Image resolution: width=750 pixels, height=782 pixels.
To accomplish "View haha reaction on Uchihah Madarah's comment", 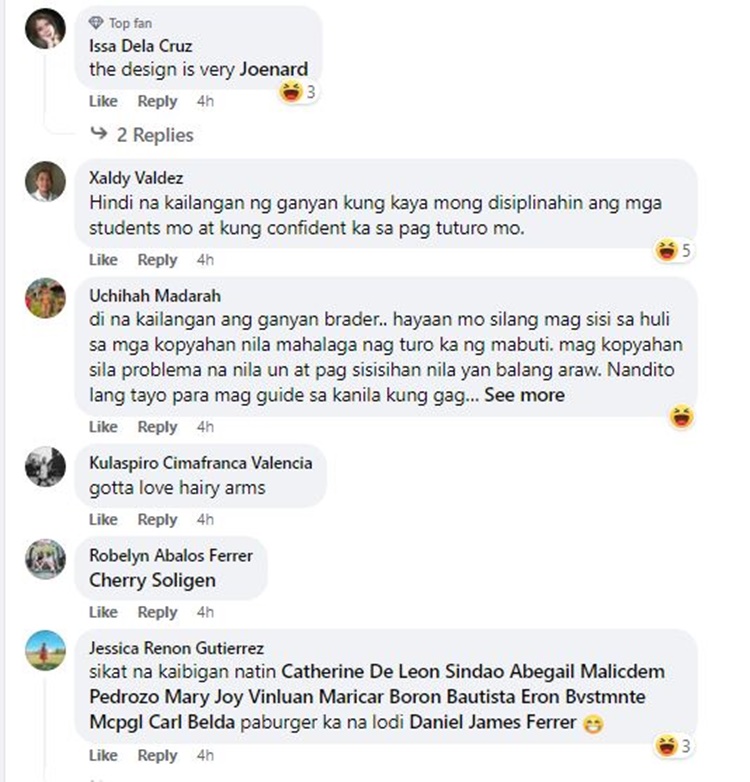I will pos(681,417).
